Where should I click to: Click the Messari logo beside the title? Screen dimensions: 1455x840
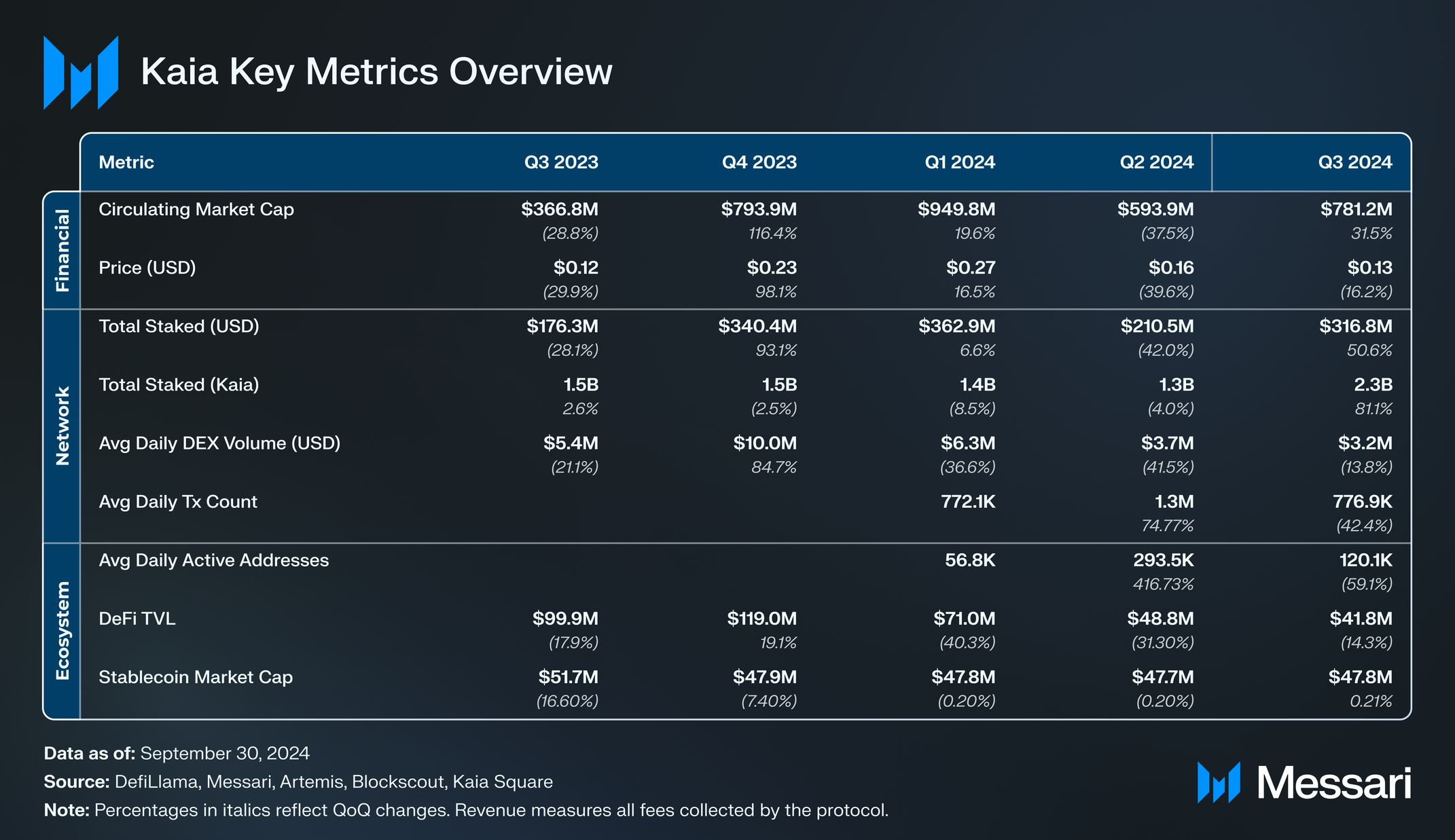[x=81, y=73]
